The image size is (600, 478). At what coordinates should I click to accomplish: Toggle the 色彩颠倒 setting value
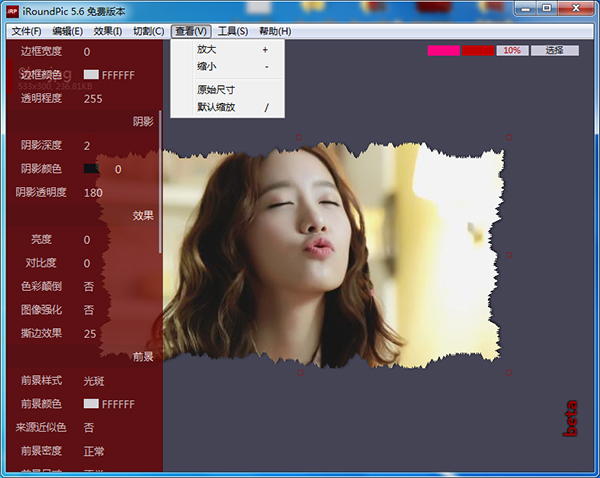(89, 287)
